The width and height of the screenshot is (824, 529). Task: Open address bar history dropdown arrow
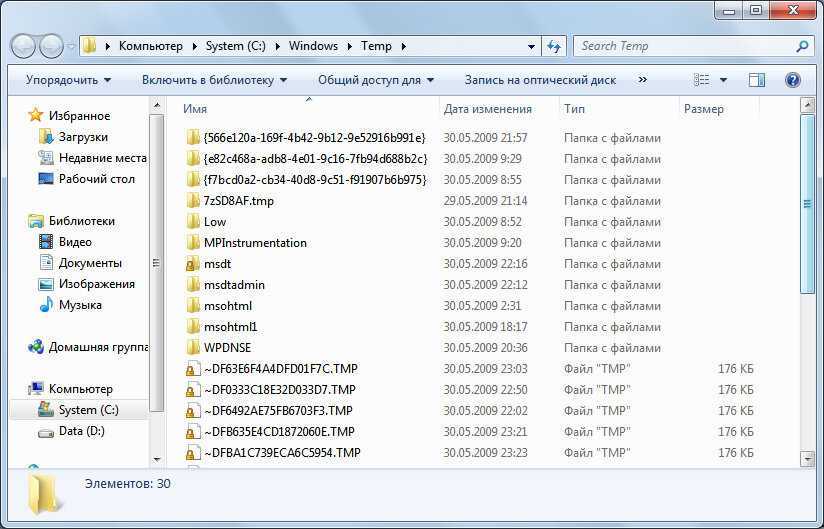531,47
